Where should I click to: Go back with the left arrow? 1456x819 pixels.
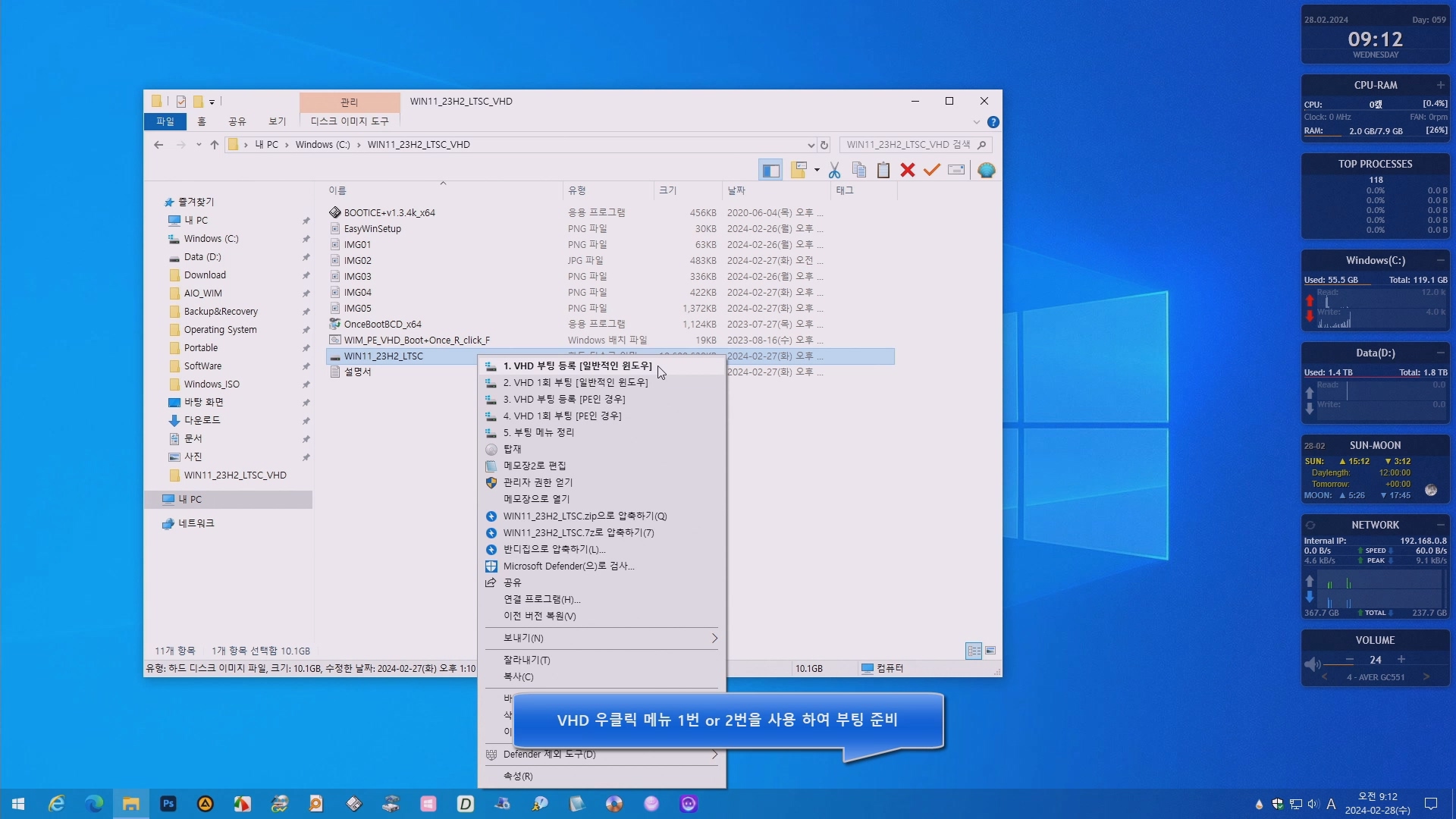point(158,145)
